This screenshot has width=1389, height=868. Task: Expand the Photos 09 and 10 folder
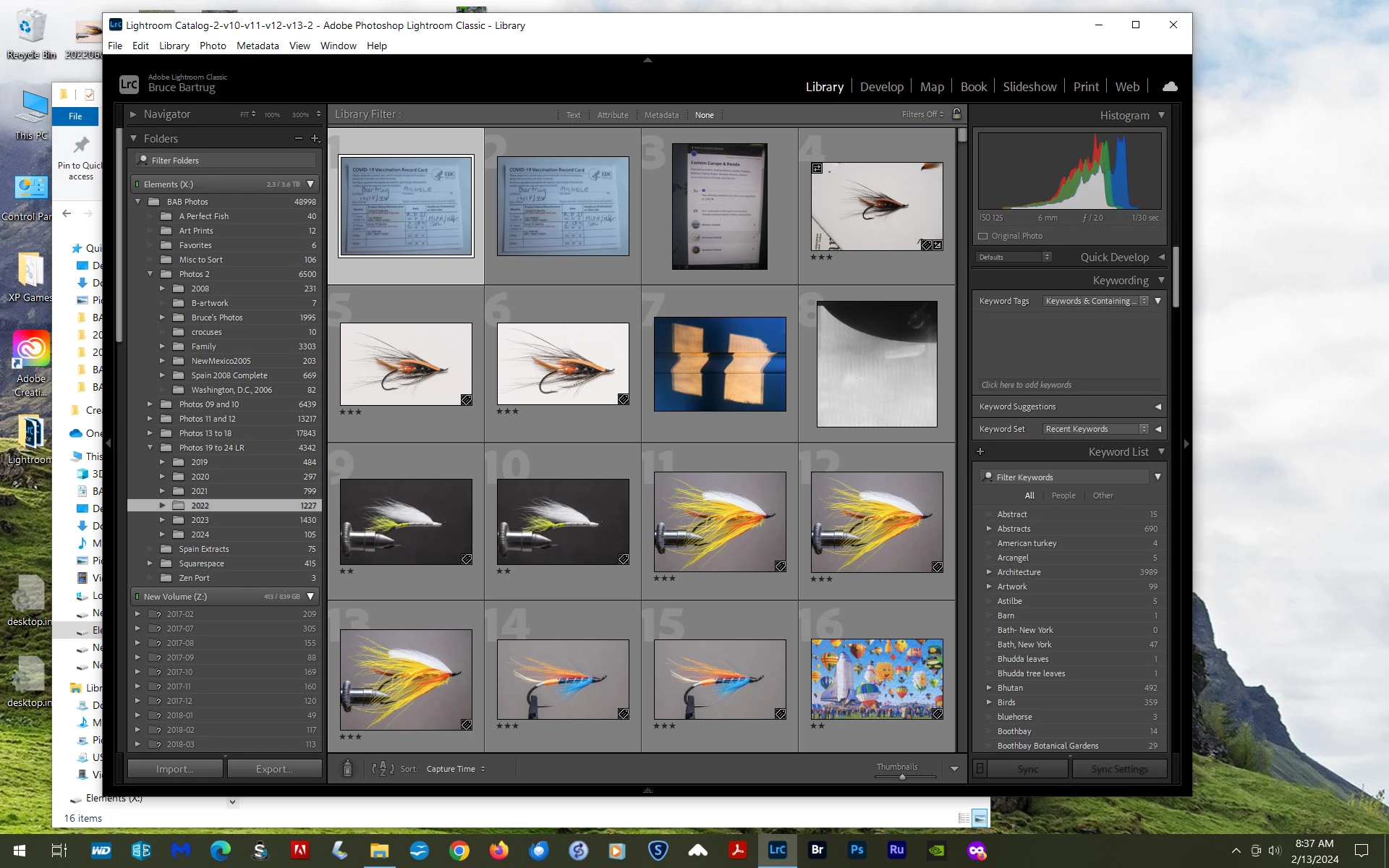[x=150, y=404]
